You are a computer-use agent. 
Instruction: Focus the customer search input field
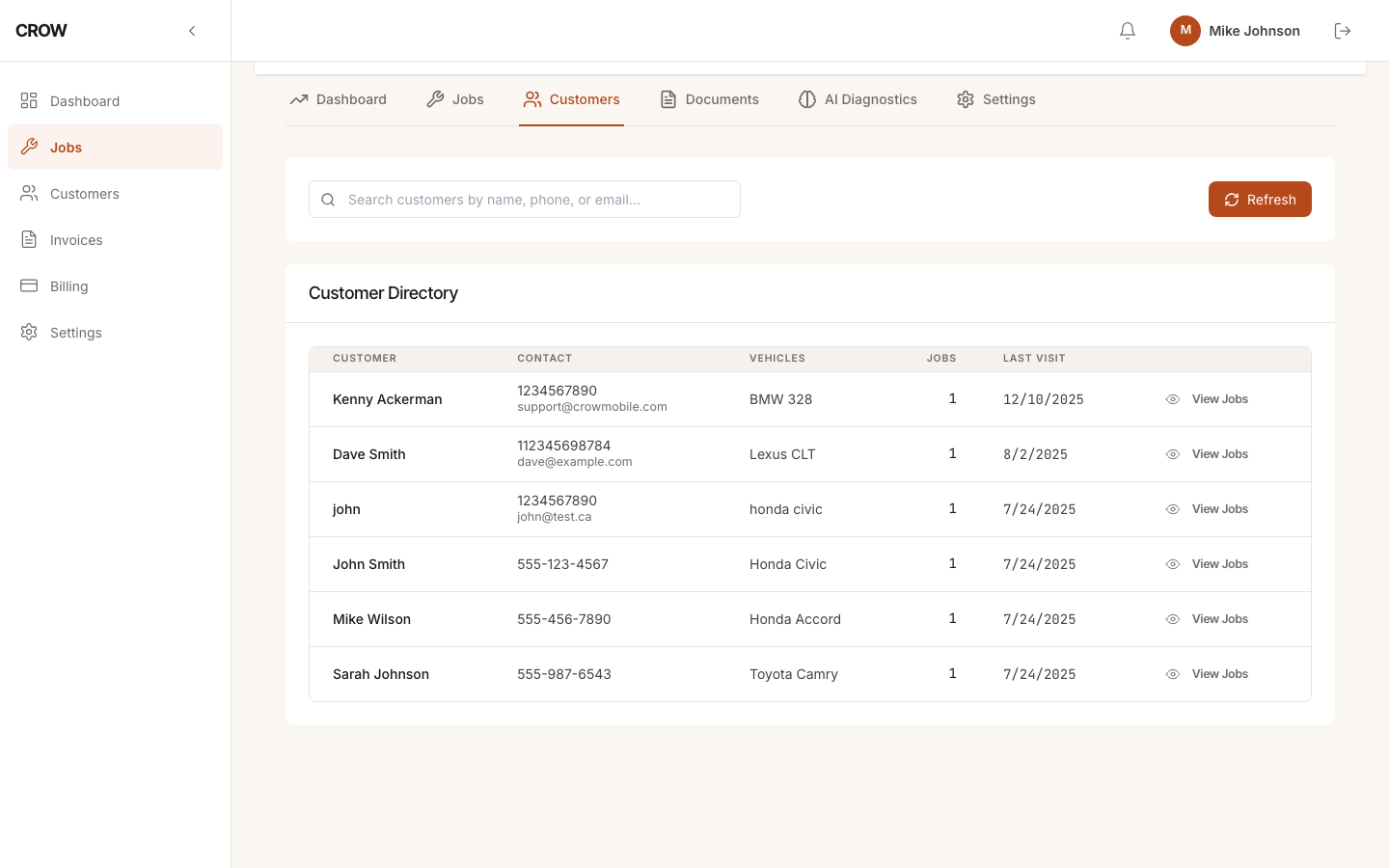click(x=525, y=200)
